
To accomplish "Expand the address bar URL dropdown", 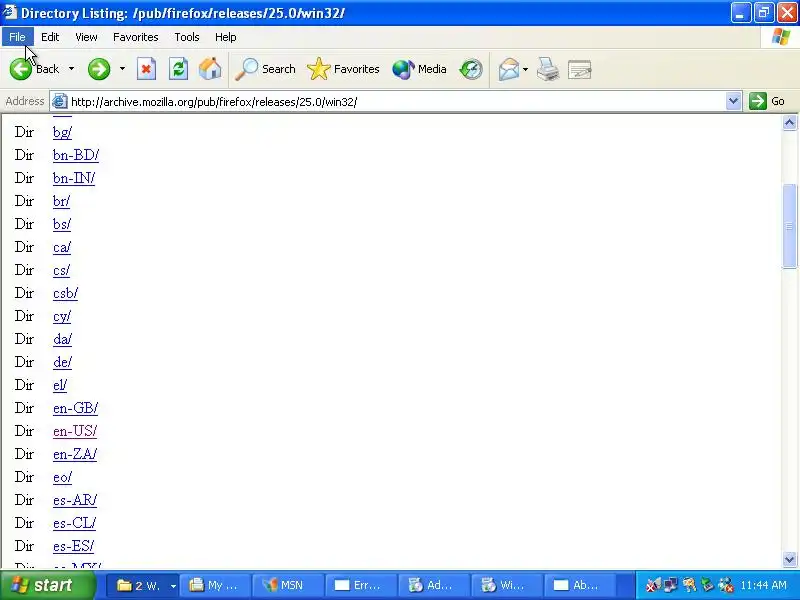I will [733, 101].
